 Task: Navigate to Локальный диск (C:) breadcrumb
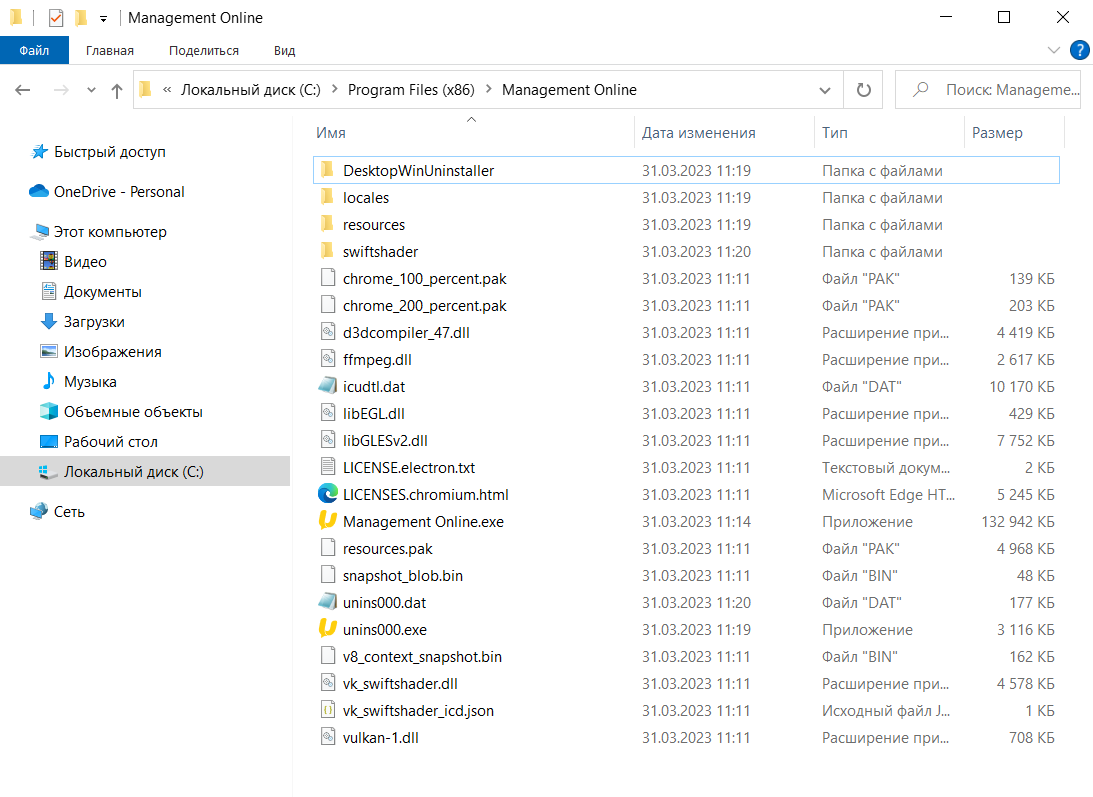[251, 90]
